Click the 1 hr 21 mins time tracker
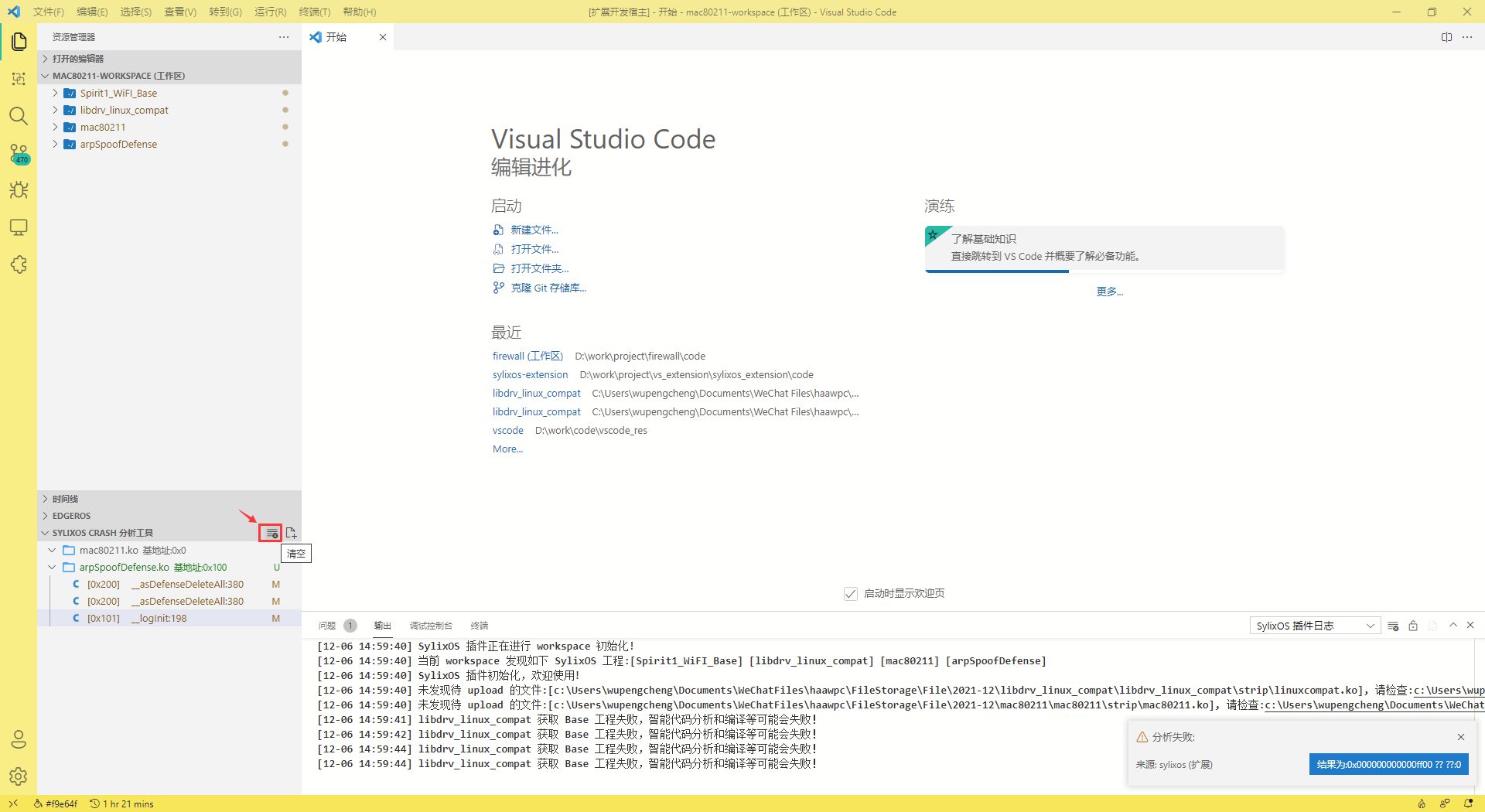The width and height of the screenshot is (1485, 812). point(121,803)
